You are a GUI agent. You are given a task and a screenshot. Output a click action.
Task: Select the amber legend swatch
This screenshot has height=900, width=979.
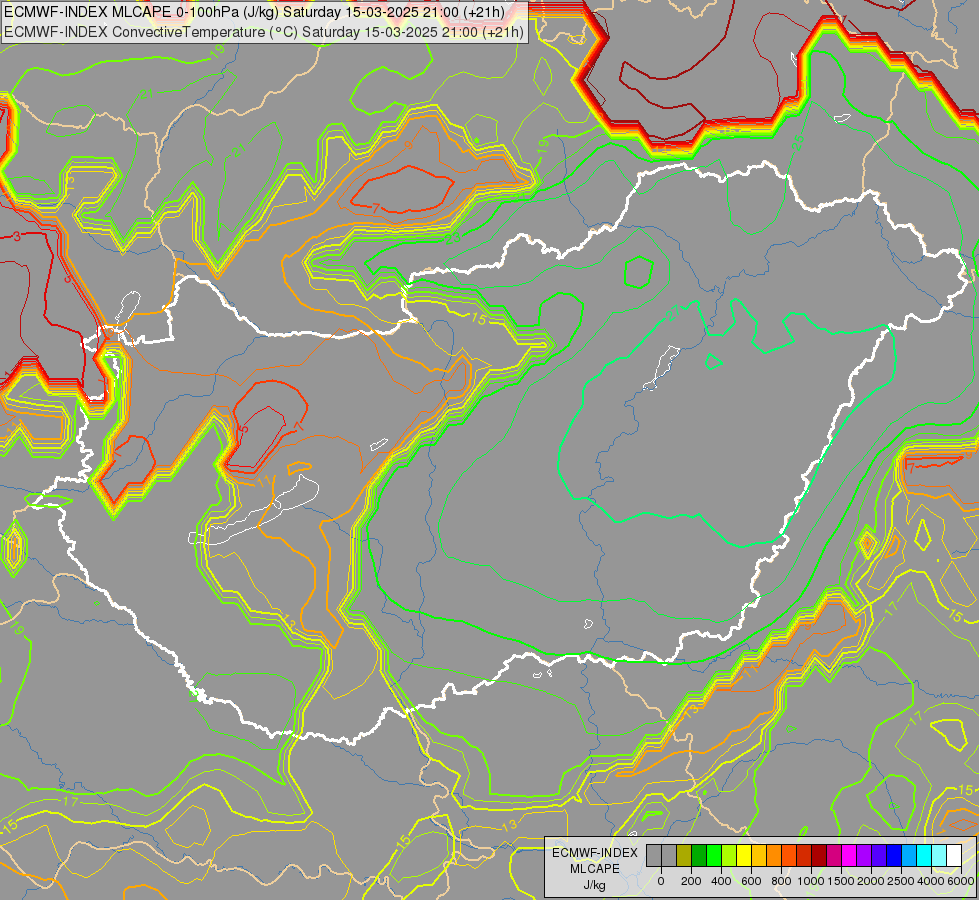coord(759,856)
